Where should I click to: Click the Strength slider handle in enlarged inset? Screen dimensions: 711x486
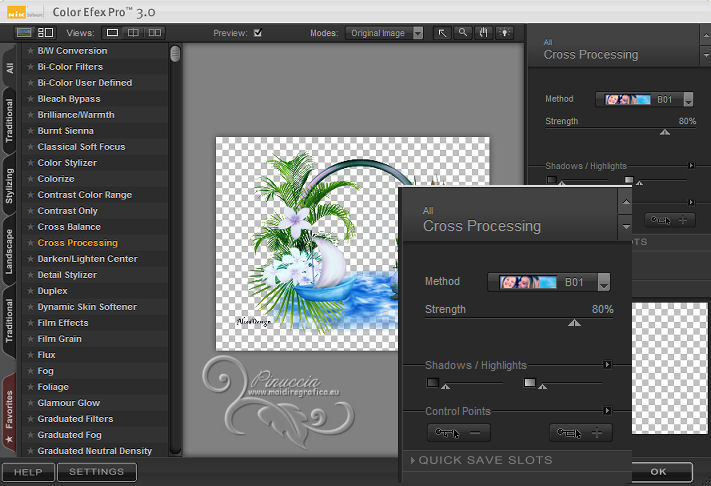[x=574, y=322]
